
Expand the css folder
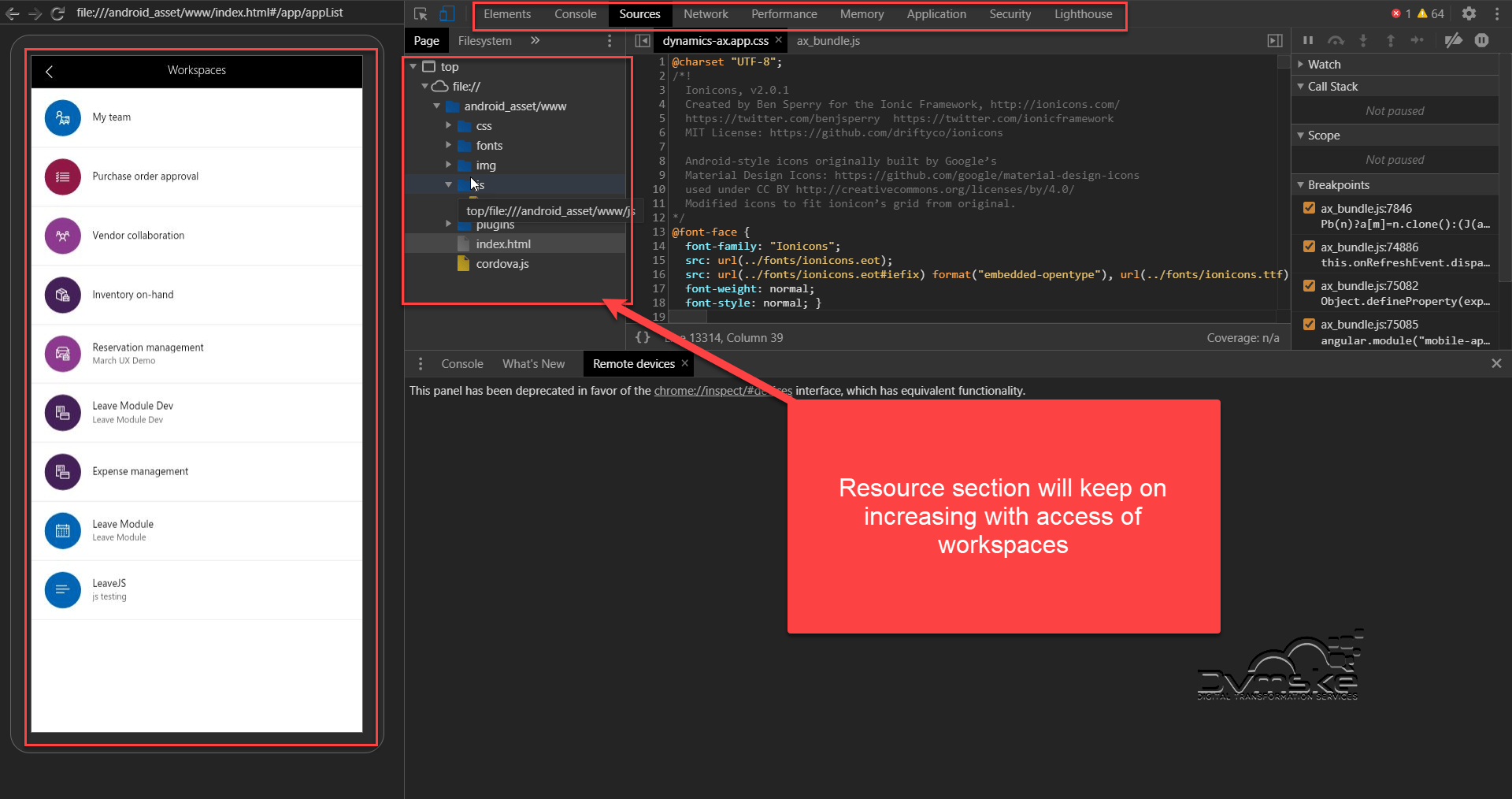[x=449, y=126]
